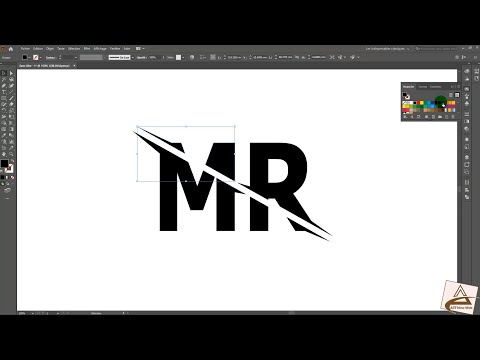Select the Rectangle tool
This screenshot has height=360, width=480.
coord(4,98)
